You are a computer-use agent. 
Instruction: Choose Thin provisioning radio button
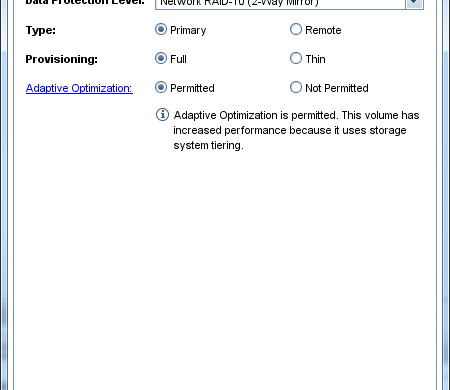pyautogui.click(x=296, y=58)
